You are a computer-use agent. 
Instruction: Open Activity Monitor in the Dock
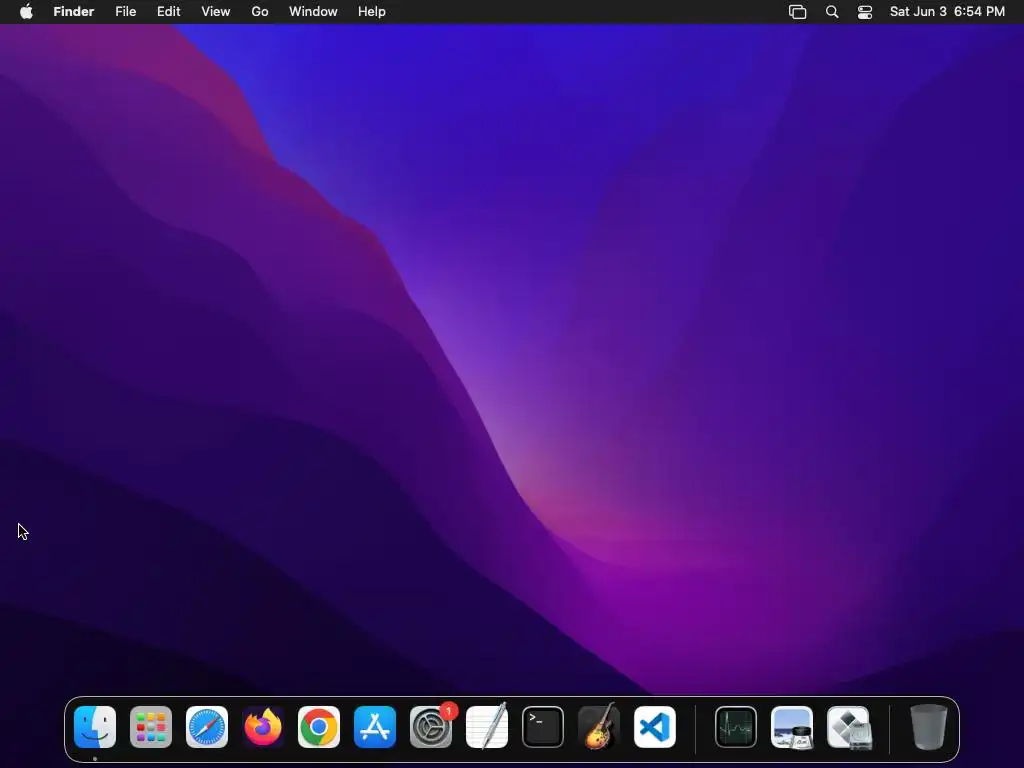point(736,727)
